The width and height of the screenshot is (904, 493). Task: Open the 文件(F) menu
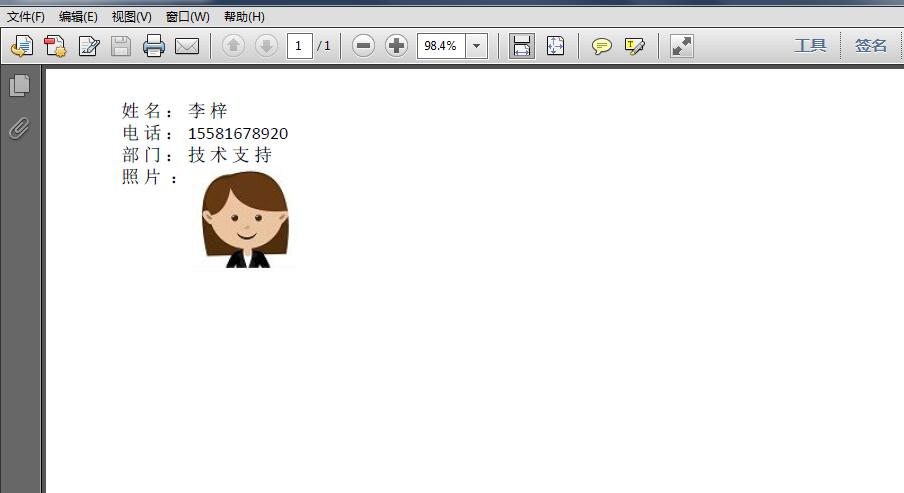pos(26,17)
